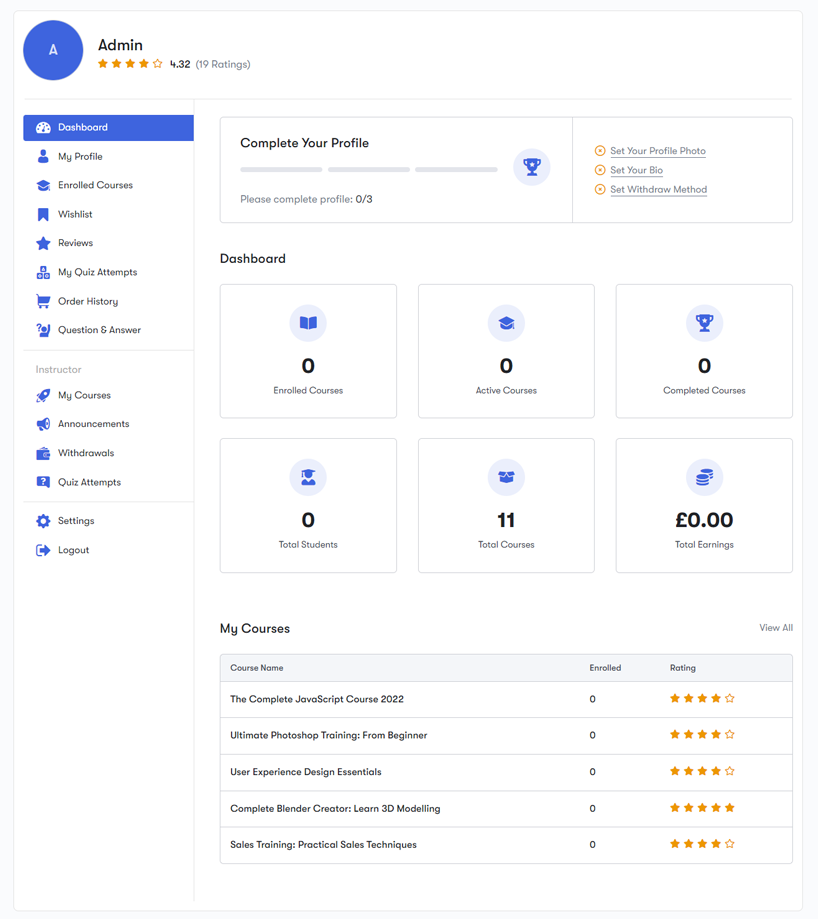
Task: Click the profile completion progress bar
Action: click(x=368, y=170)
